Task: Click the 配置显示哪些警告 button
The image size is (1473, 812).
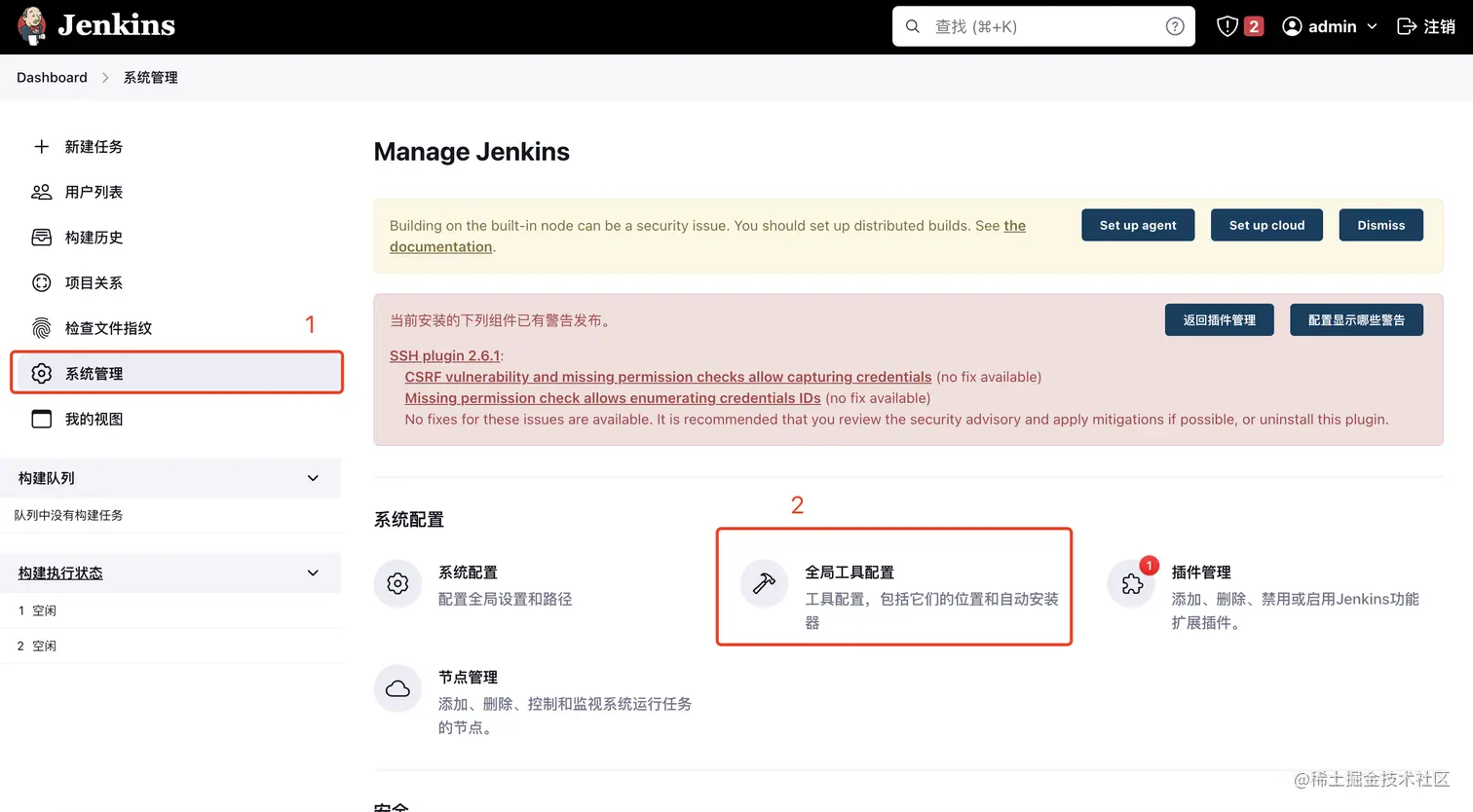Action: point(1356,319)
